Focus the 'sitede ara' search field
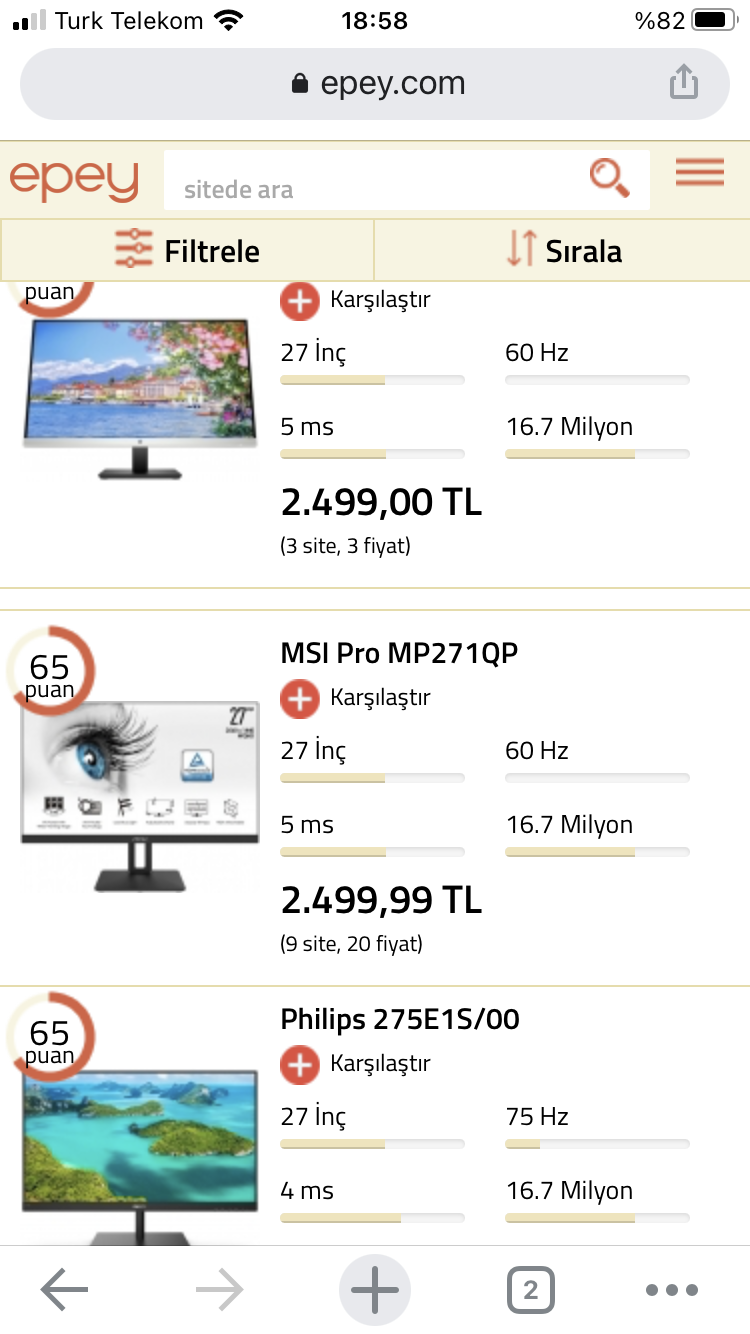This screenshot has height=1334, width=750. point(375,189)
